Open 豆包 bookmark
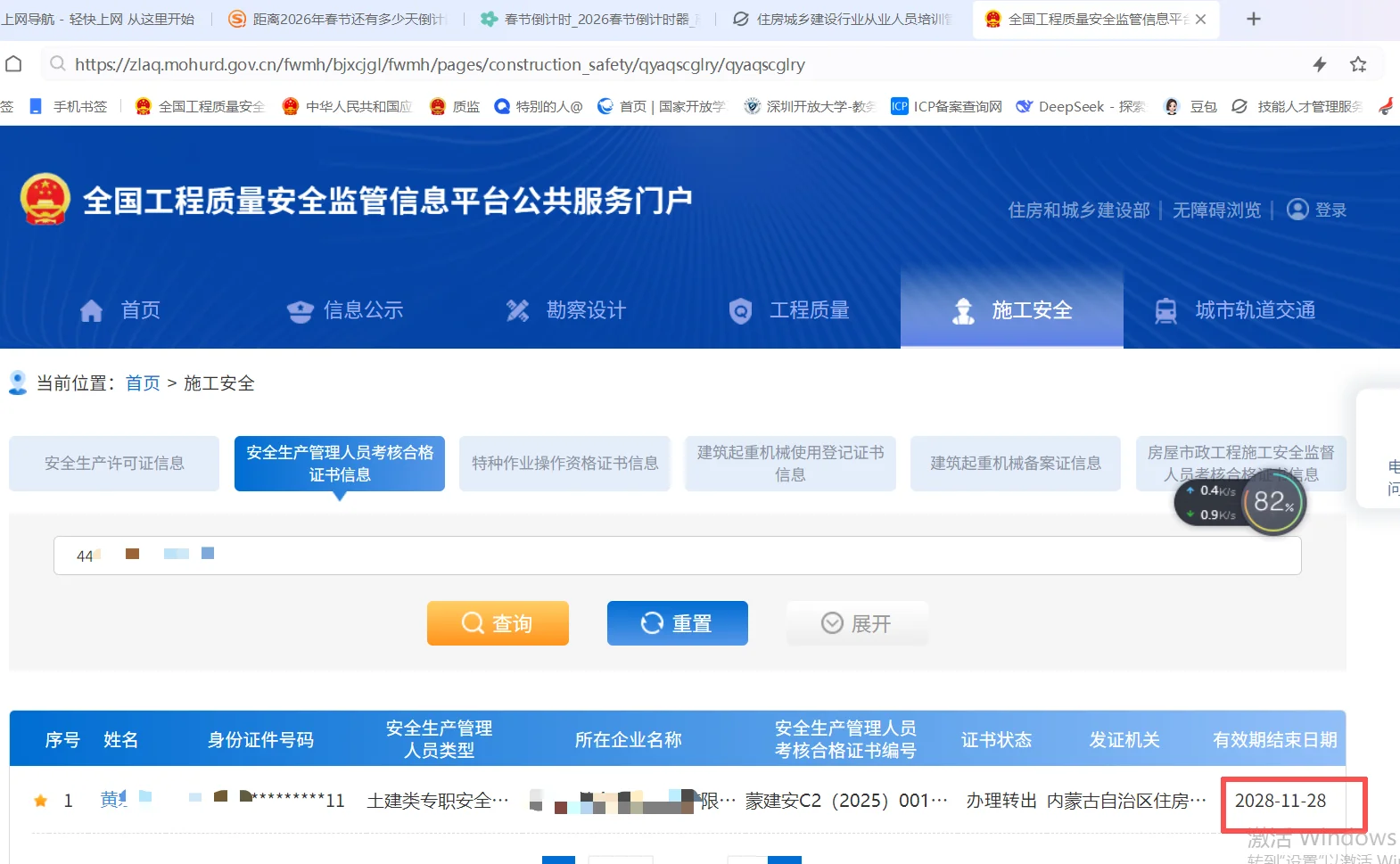1400x864 pixels. pyautogui.click(x=1190, y=106)
